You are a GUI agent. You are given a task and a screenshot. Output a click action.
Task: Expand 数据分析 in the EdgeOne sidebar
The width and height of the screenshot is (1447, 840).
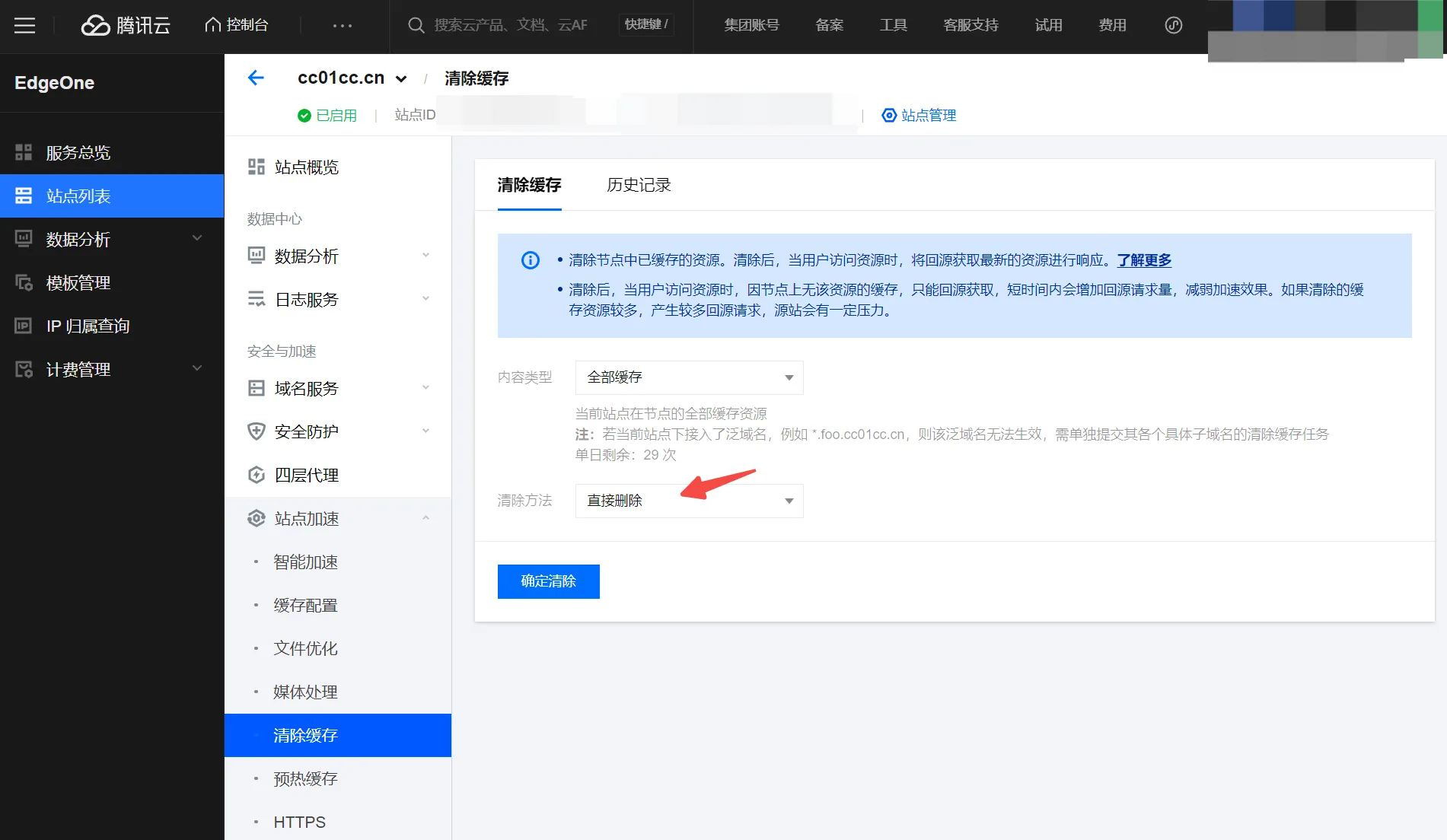pos(112,239)
